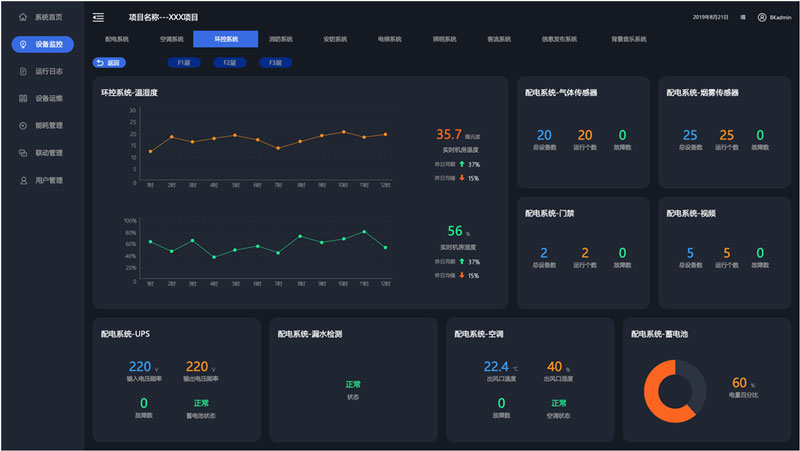
Task: Open the 空调系统 tab
Action: click(x=171, y=39)
